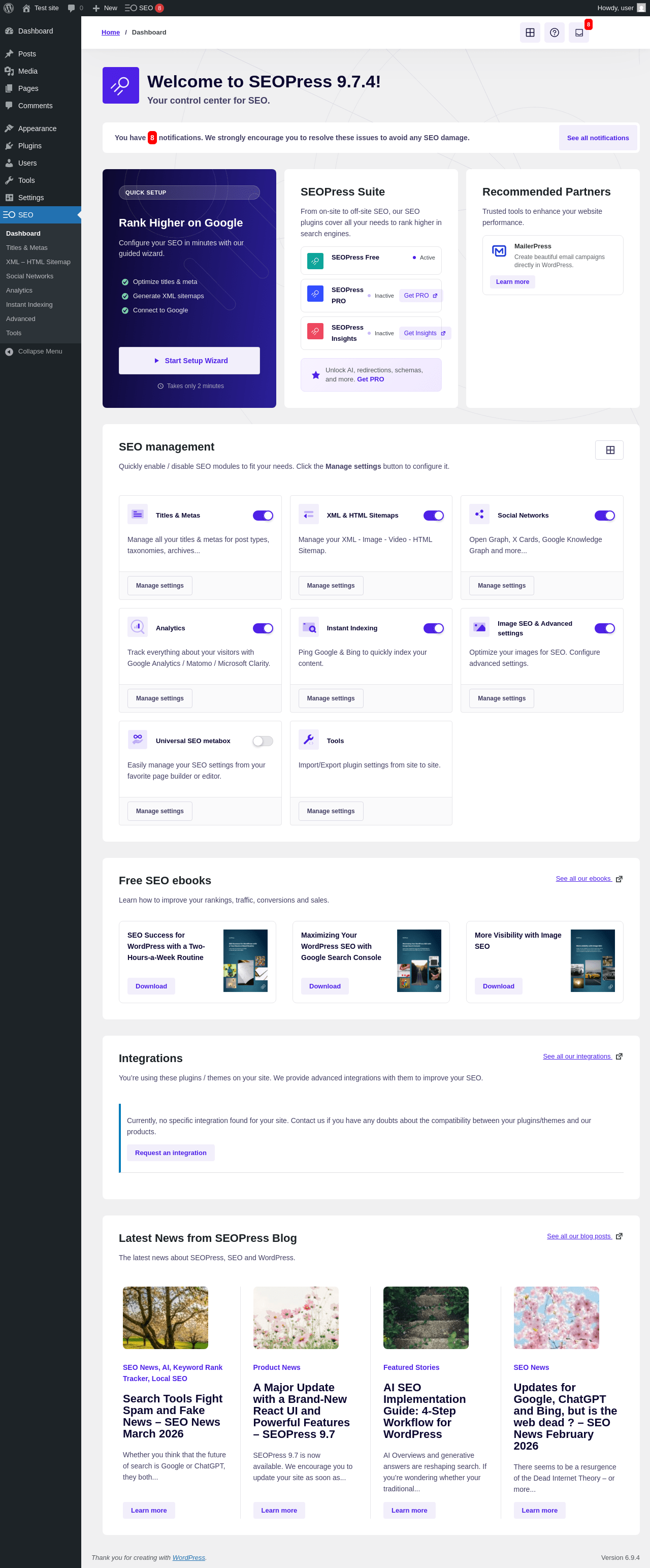Select Titles & Metas submenu item
Image resolution: width=650 pixels, height=1568 pixels.
tap(27, 248)
